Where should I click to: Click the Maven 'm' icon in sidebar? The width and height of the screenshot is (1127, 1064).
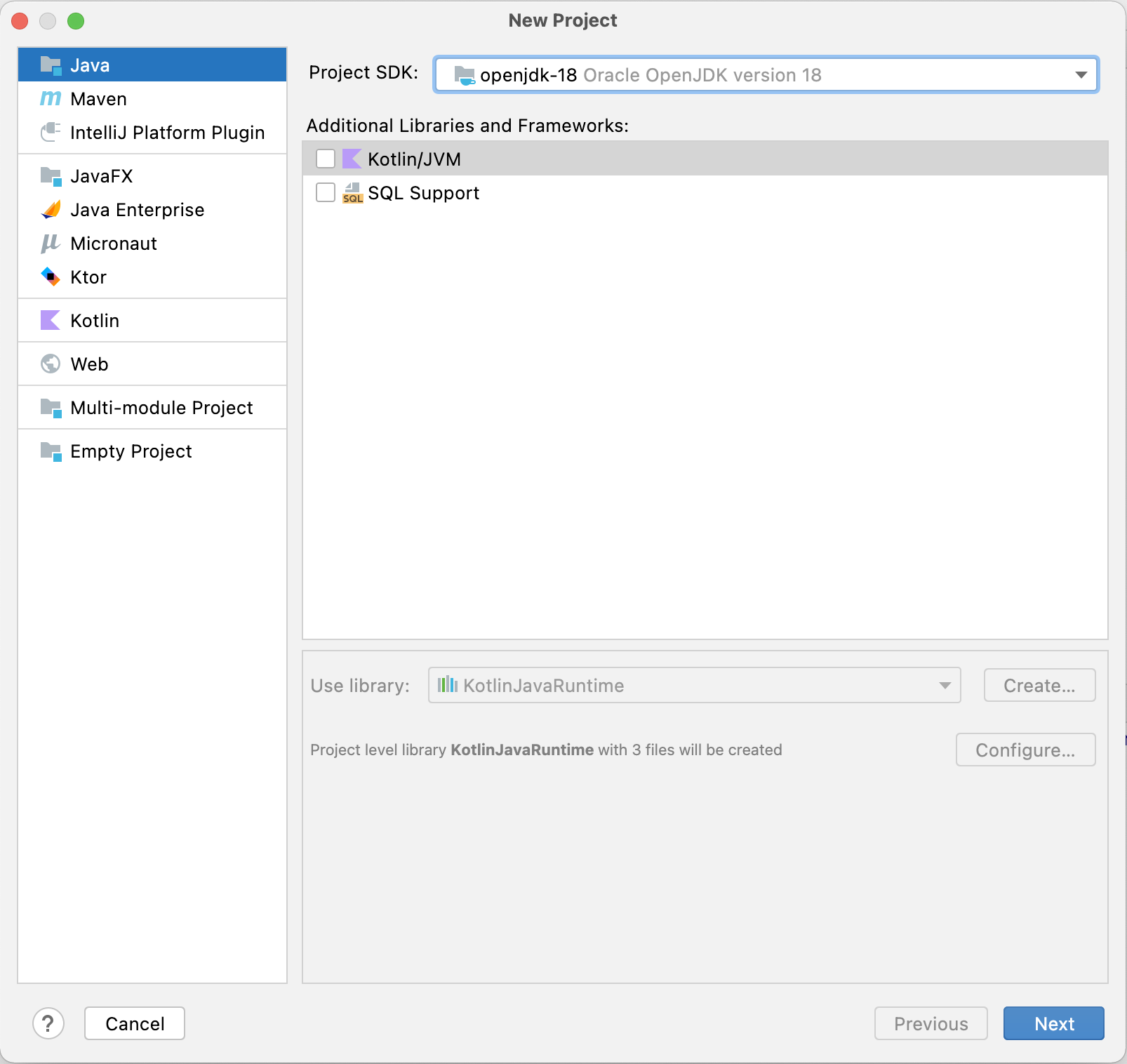pos(51,99)
